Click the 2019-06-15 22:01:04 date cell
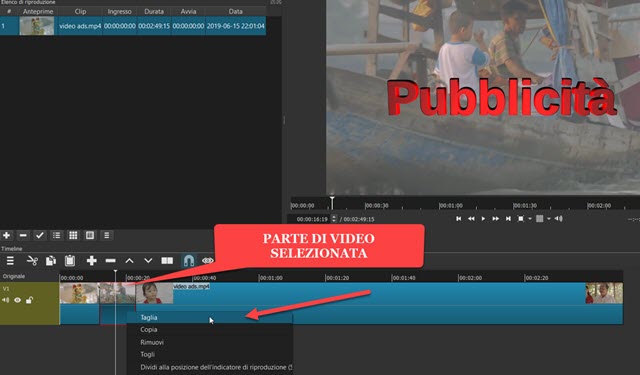Viewport: 640px width, 375px height. point(236,26)
